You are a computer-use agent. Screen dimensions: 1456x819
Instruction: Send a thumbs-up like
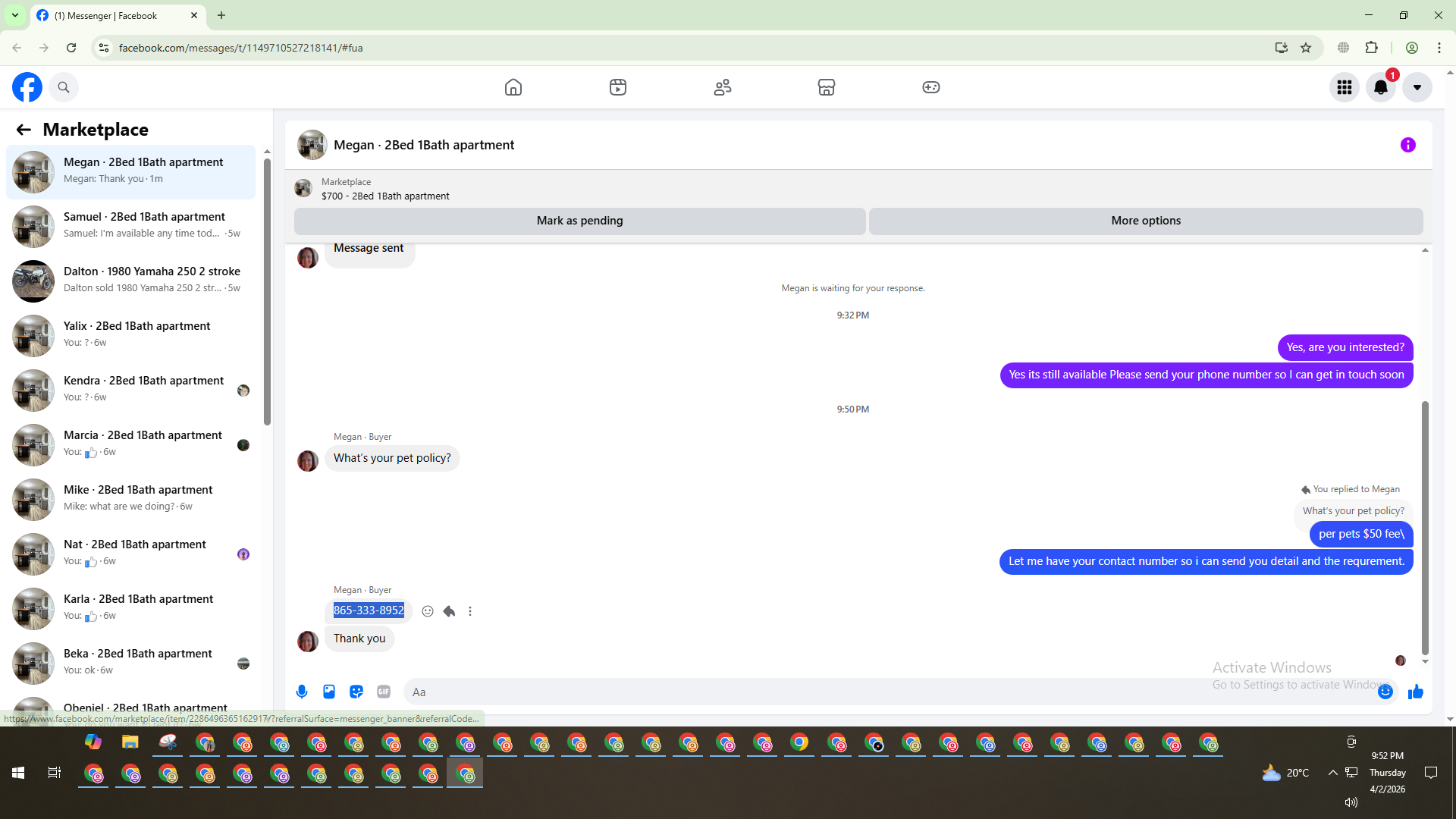(x=1416, y=692)
